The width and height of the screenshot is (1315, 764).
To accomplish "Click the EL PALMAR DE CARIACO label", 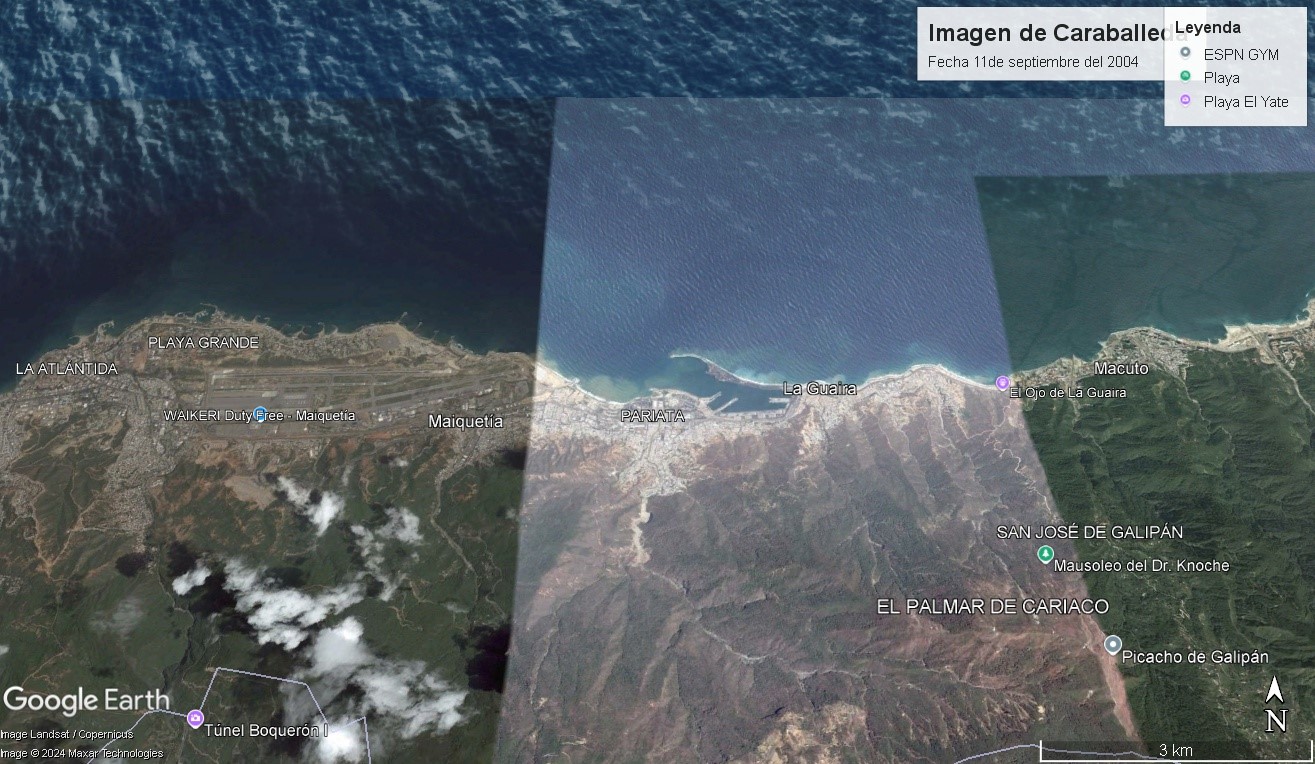I will pos(992,607).
